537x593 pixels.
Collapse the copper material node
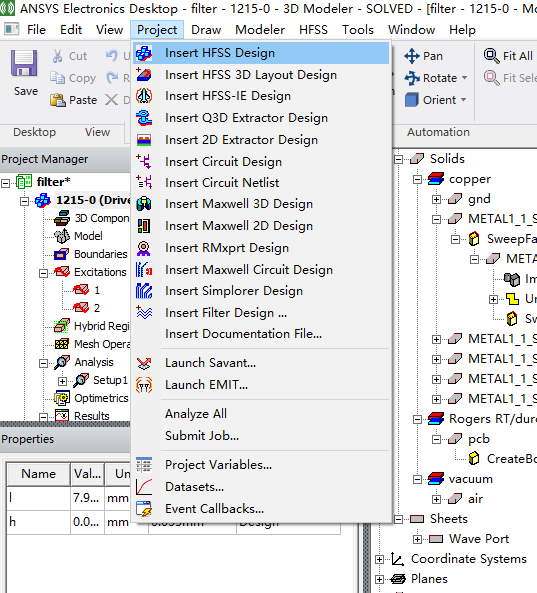click(417, 180)
